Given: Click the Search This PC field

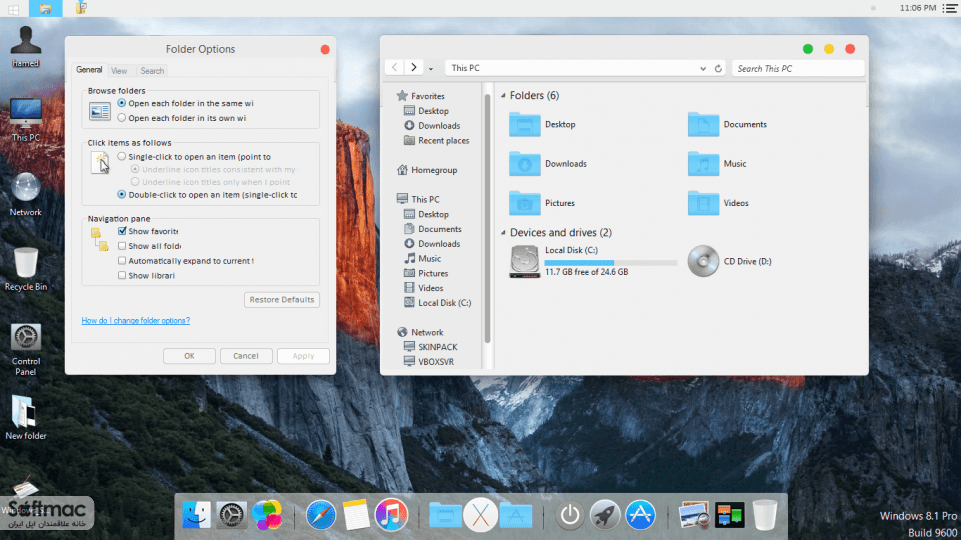Looking at the screenshot, I should tap(798, 69).
